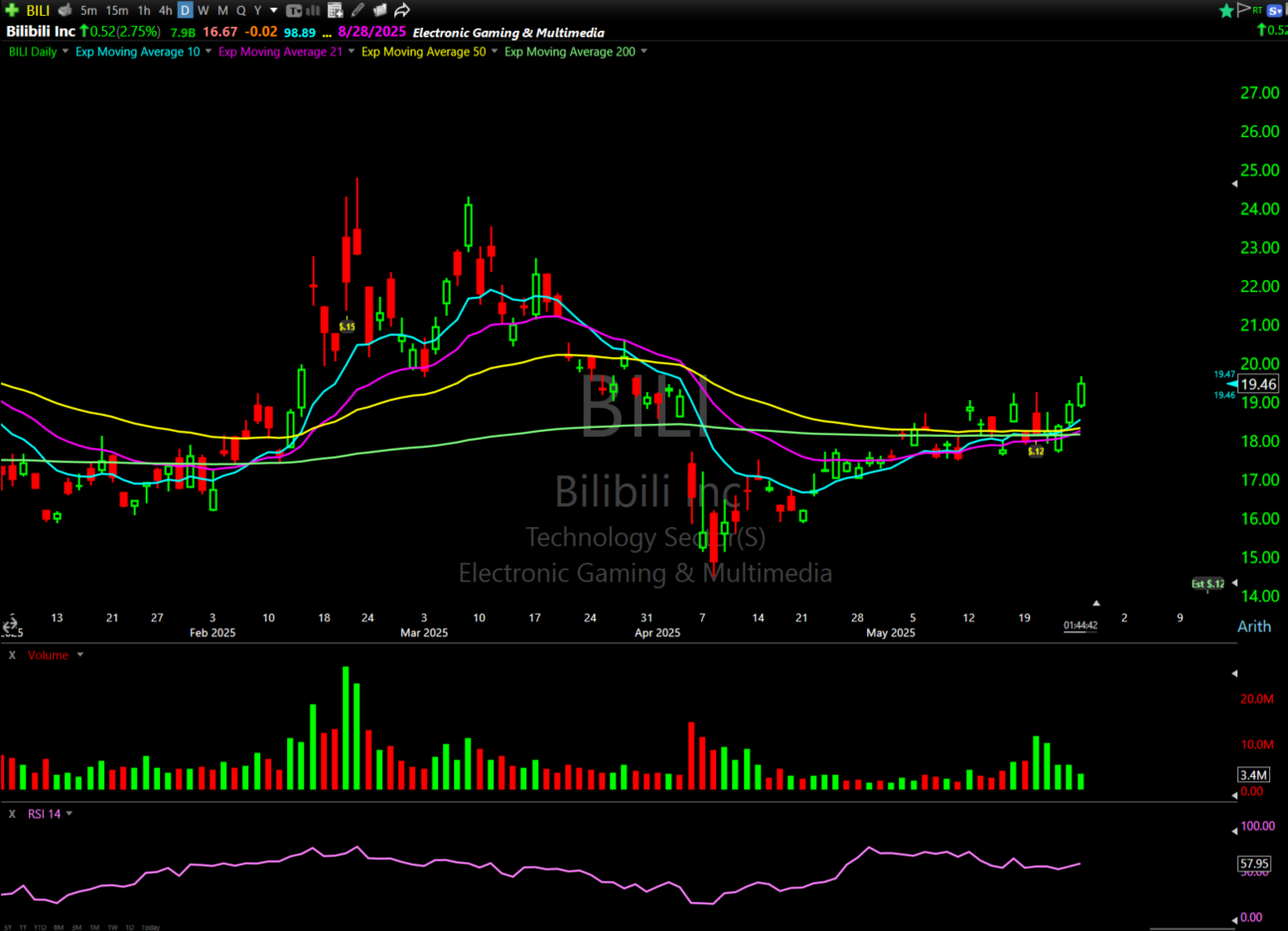The height and width of the screenshot is (931, 1288).
Task: Select the 4h time frame
Action: [165, 11]
